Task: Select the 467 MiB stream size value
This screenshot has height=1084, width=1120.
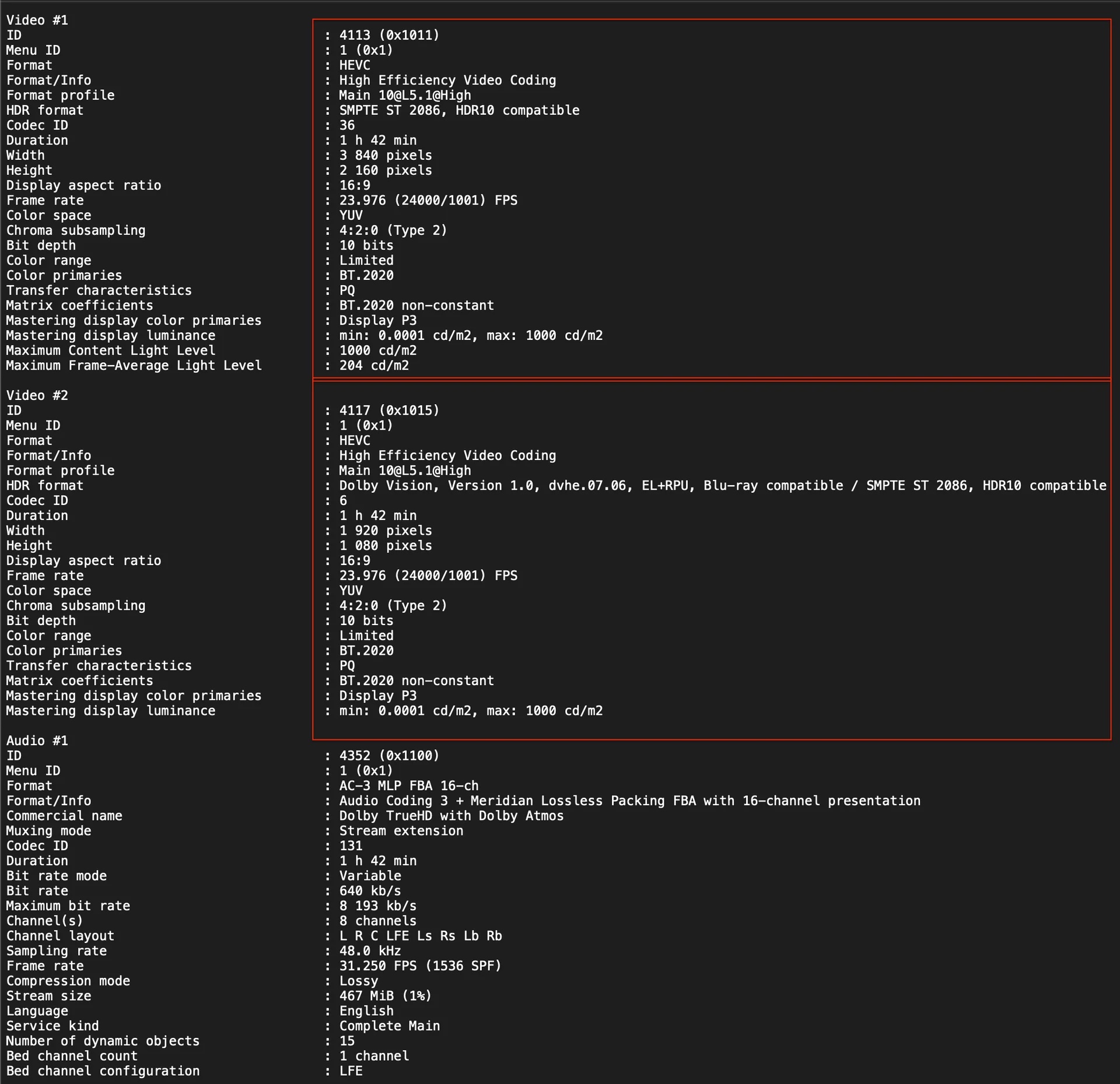Action: pos(385,996)
